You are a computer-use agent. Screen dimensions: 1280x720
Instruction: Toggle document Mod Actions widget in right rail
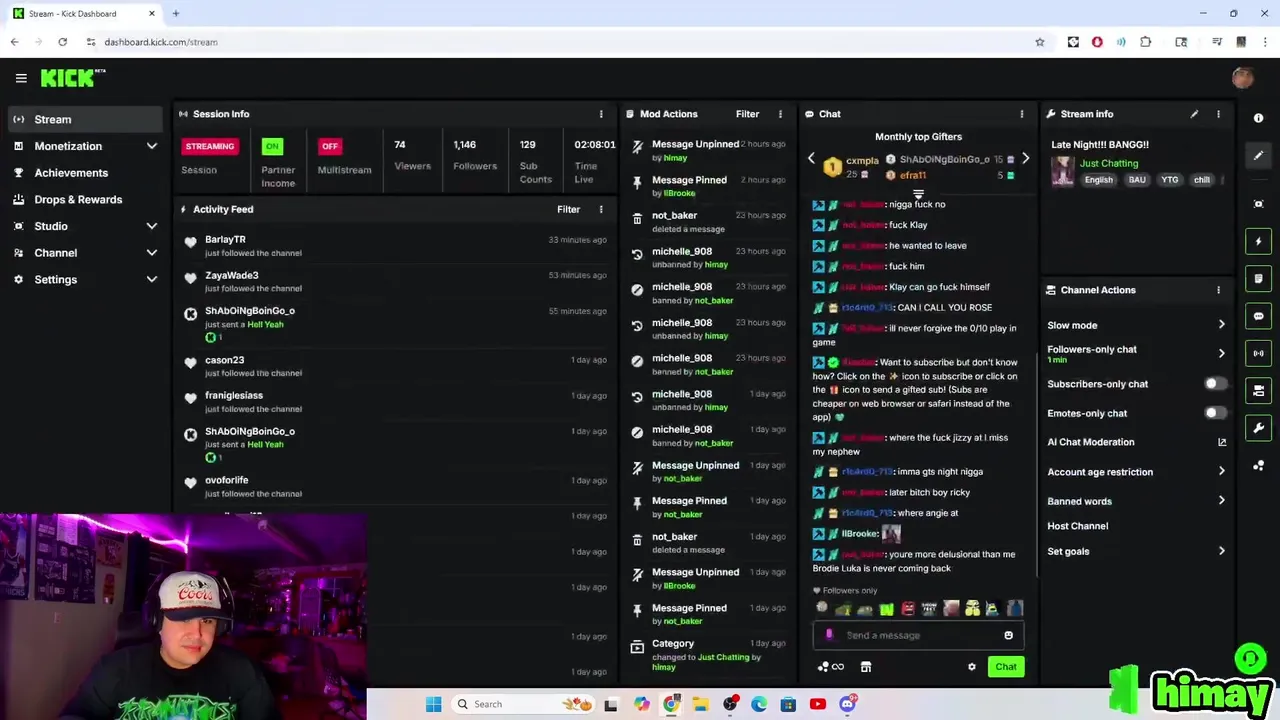[1258, 278]
